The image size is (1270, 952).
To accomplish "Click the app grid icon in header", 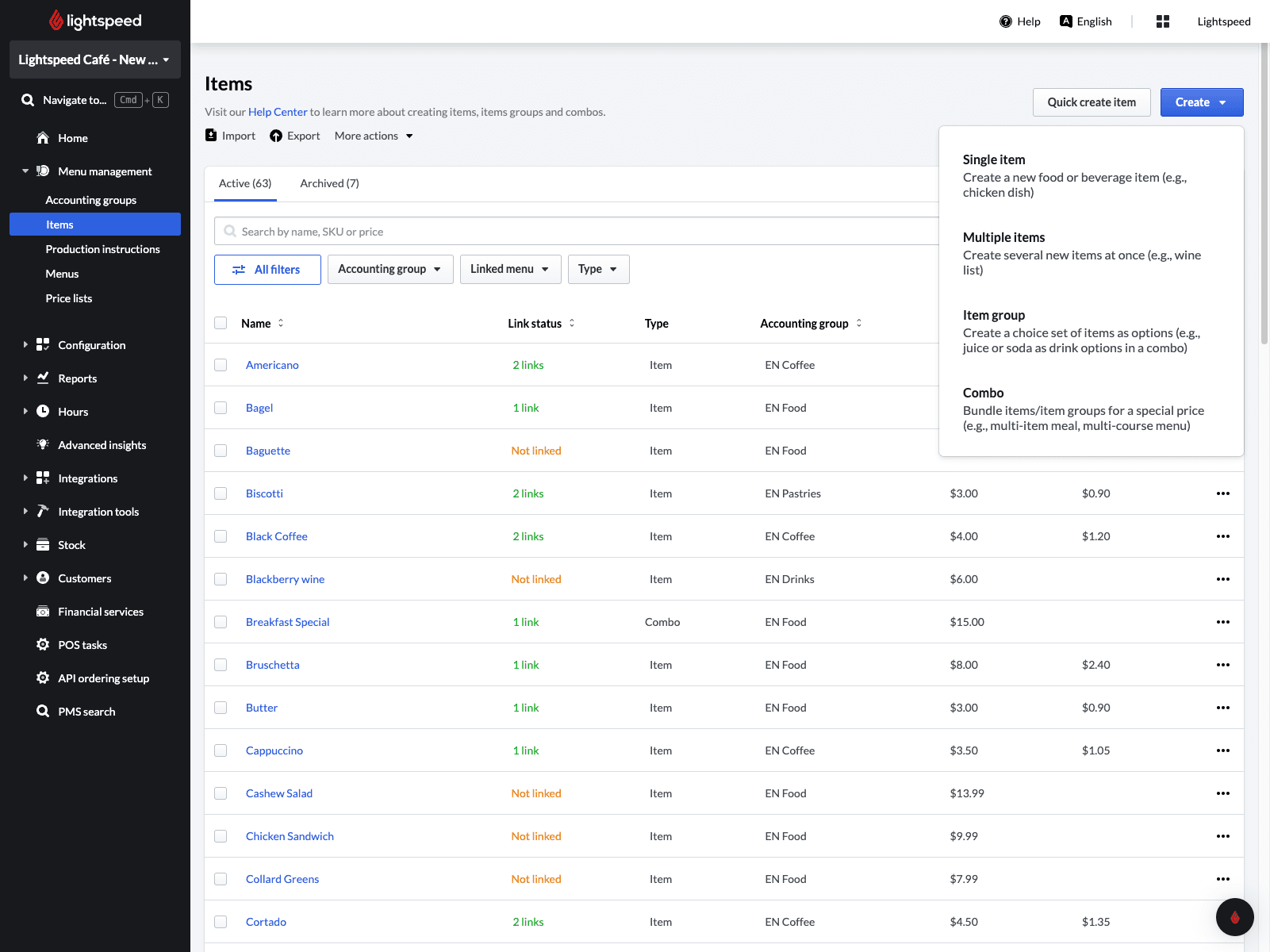I will click(1163, 21).
